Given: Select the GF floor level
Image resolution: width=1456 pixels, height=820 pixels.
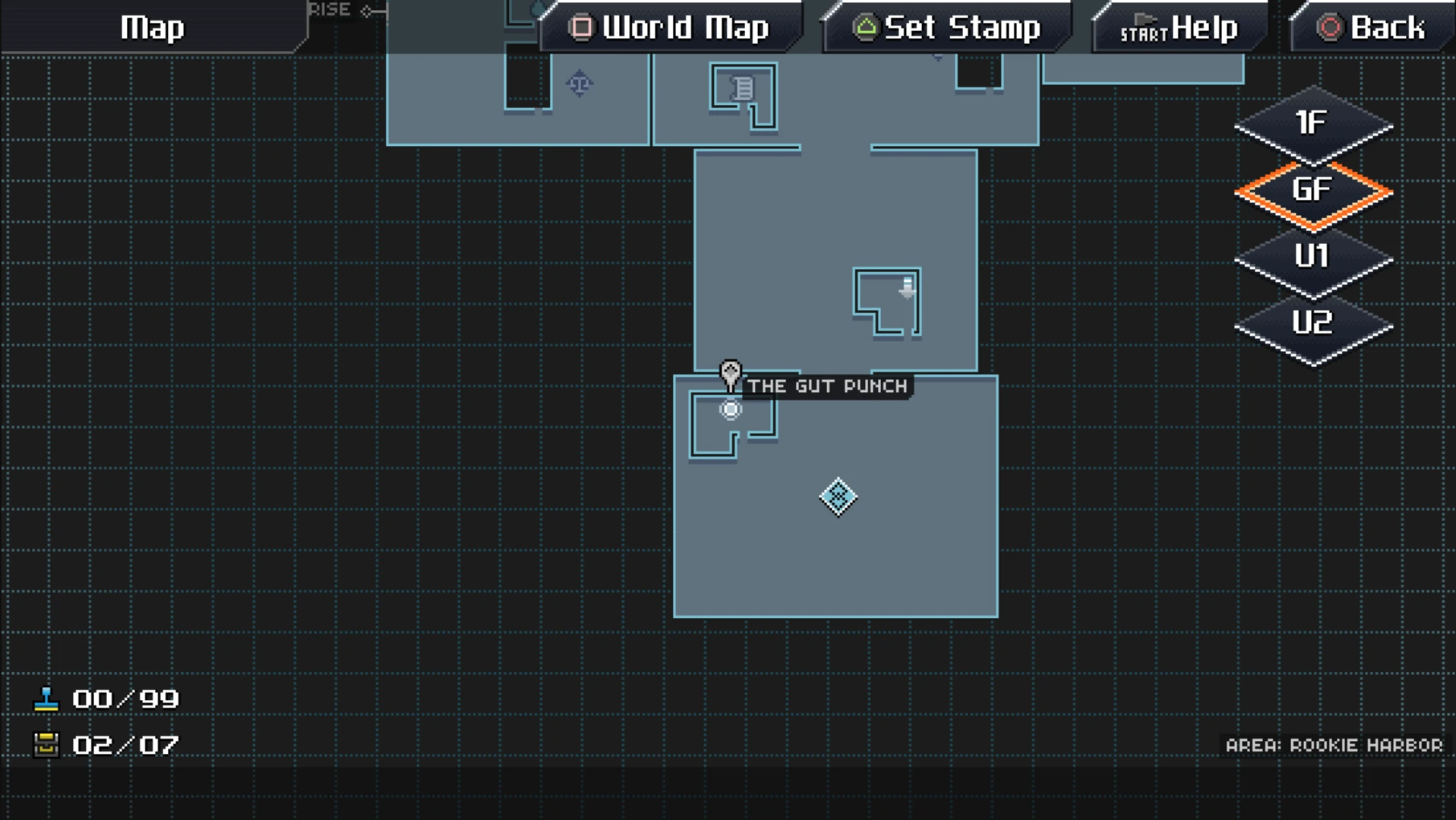Looking at the screenshot, I should click(1313, 191).
